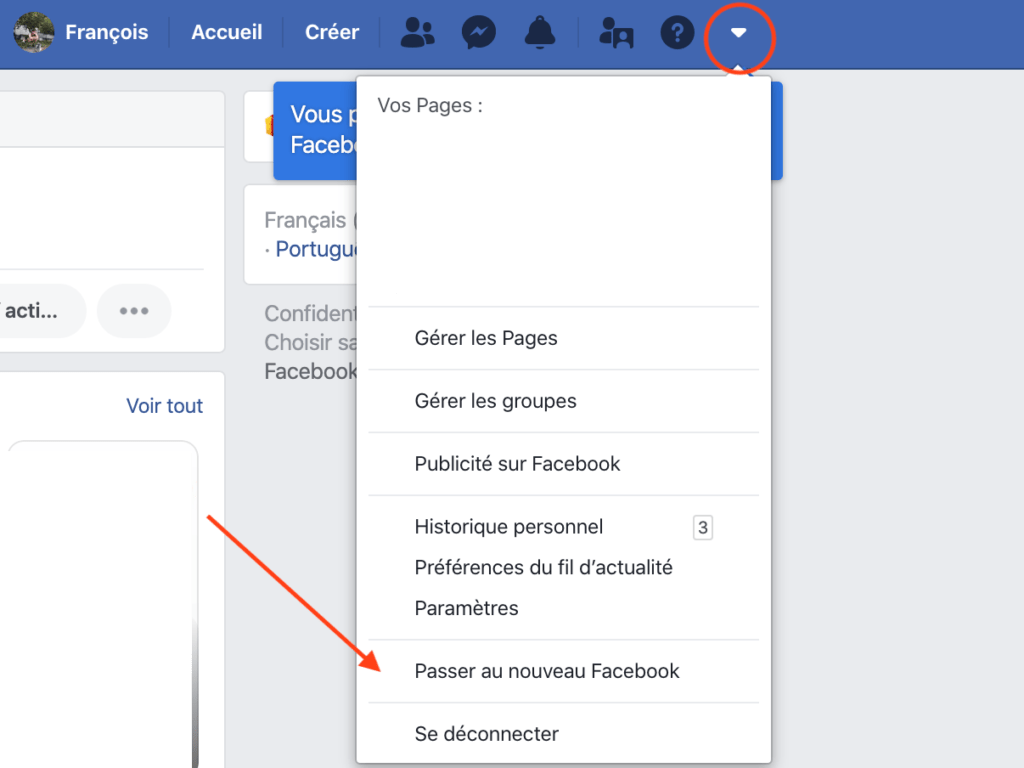Click the quick help question mark icon

click(677, 33)
